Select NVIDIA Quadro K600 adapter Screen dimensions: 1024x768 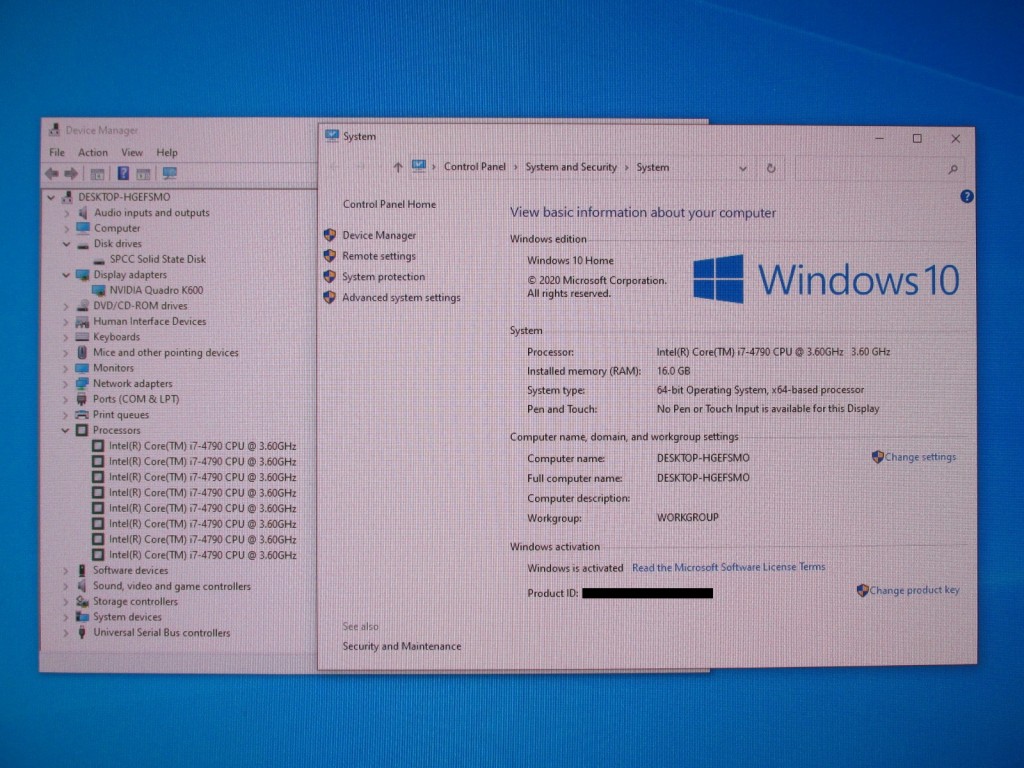pyautogui.click(x=156, y=290)
